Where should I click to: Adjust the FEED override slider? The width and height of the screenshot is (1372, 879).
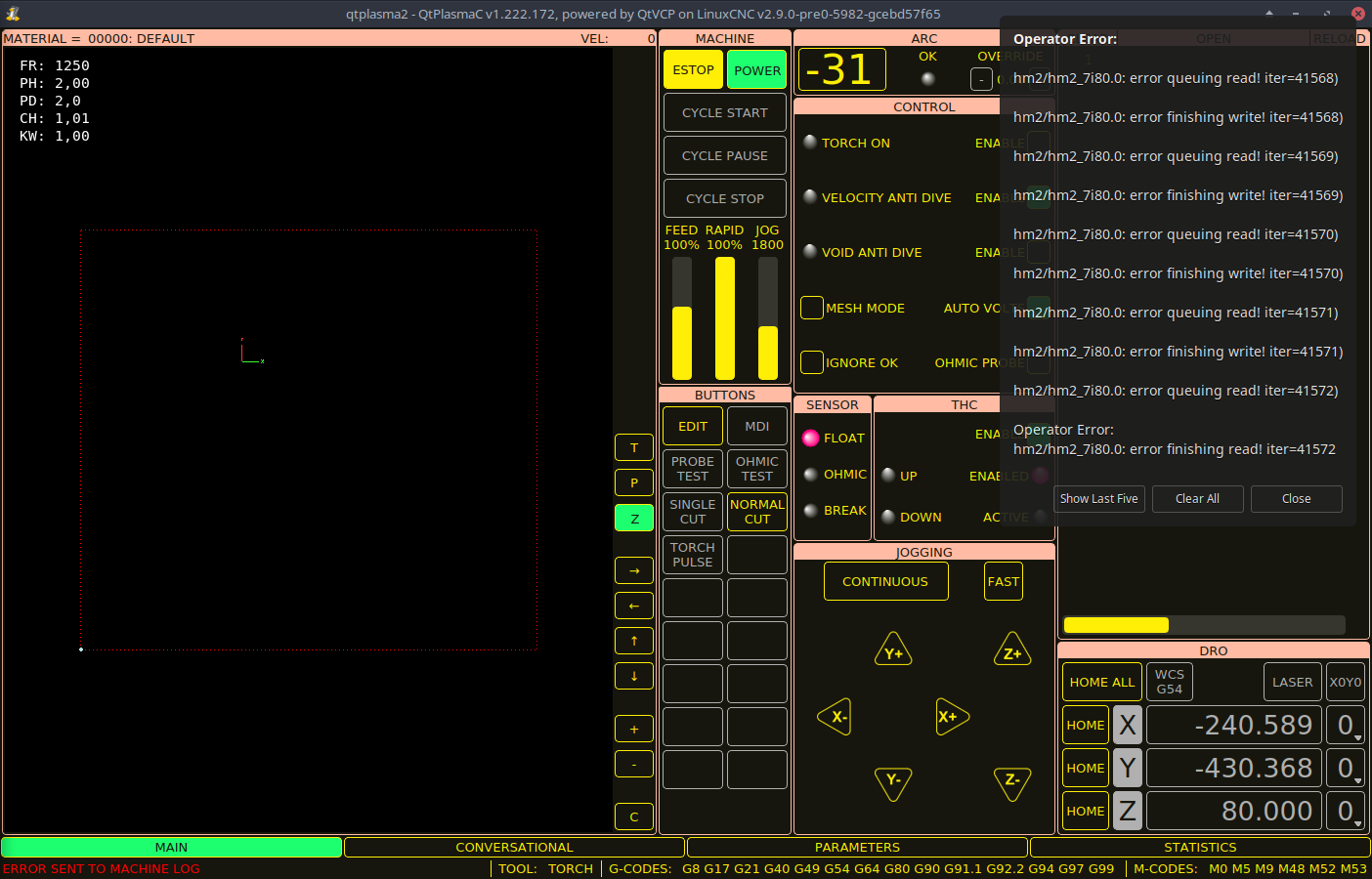tap(682, 317)
